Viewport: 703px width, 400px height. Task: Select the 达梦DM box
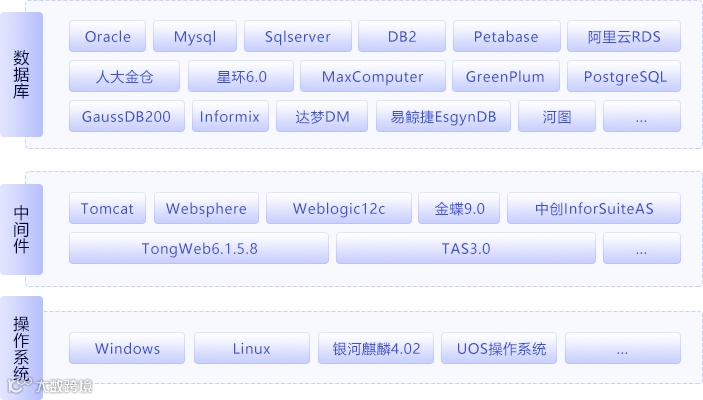(x=322, y=116)
